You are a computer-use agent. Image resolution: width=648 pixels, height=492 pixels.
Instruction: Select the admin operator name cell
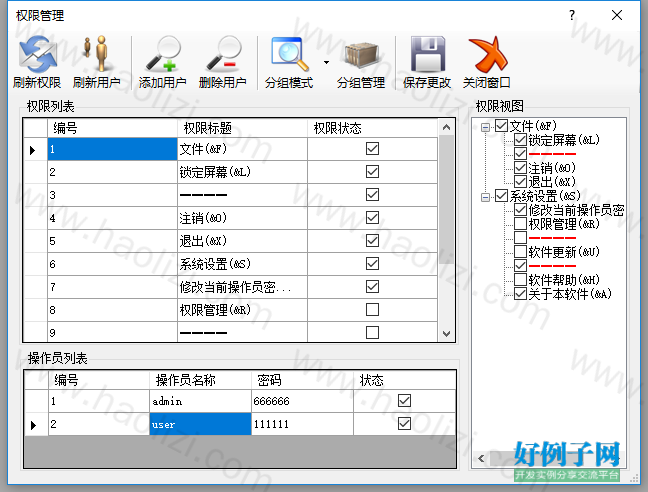point(200,401)
